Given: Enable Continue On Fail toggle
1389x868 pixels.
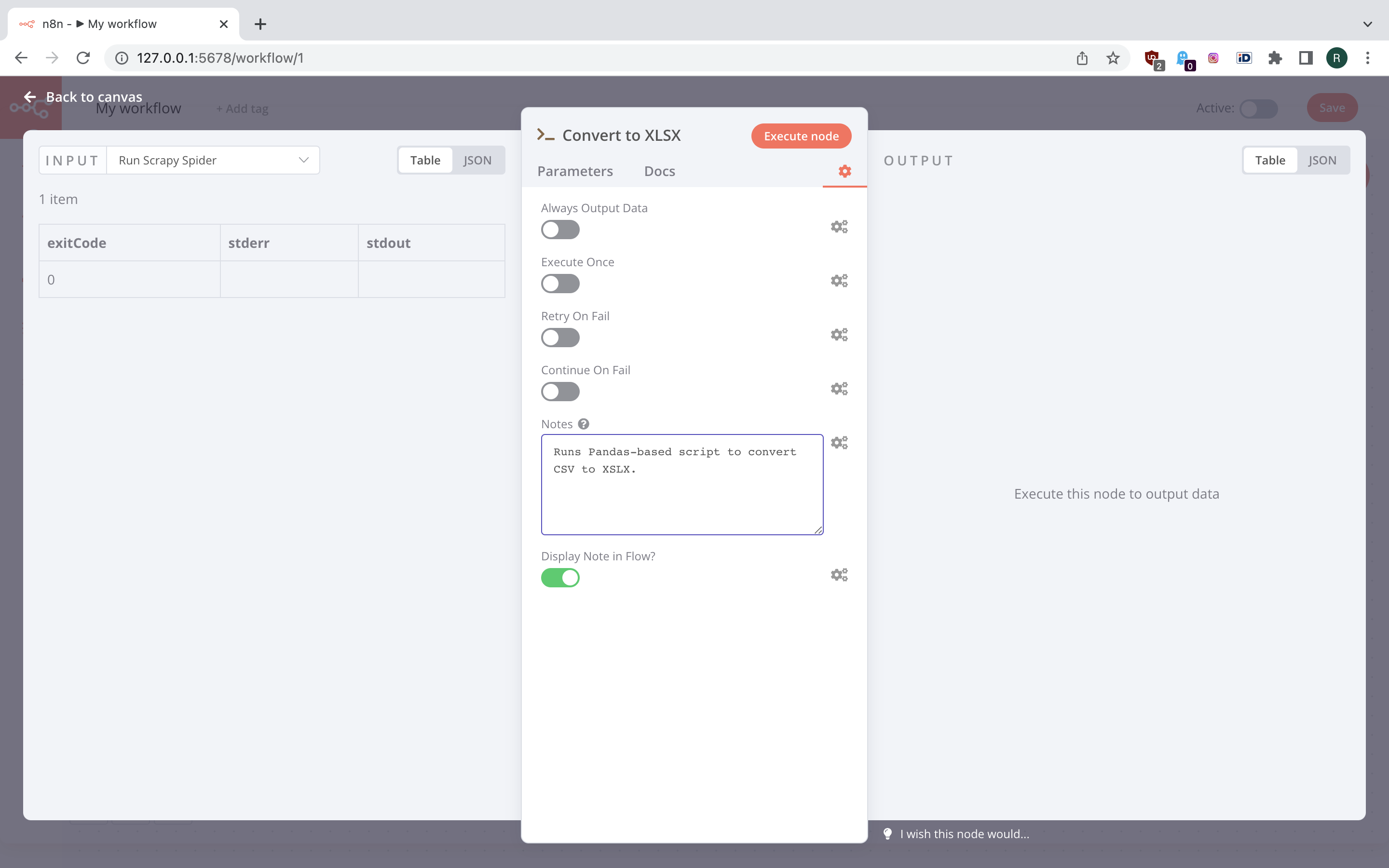Looking at the screenshot, I should (x=560, y=392).
